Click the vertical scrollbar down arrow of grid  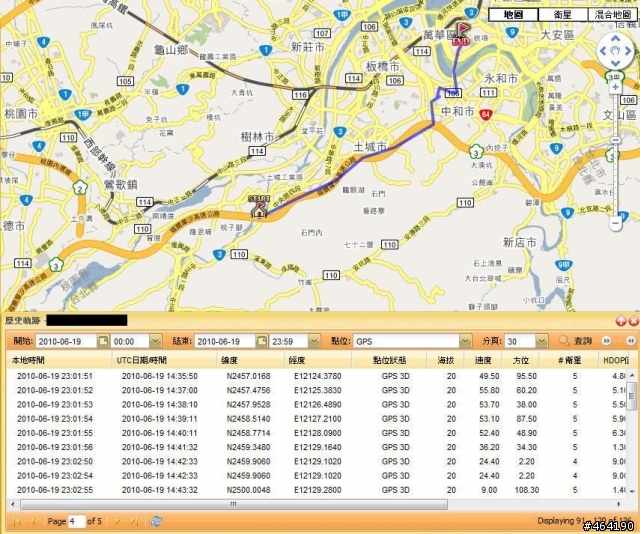click(x=631, y=492)
